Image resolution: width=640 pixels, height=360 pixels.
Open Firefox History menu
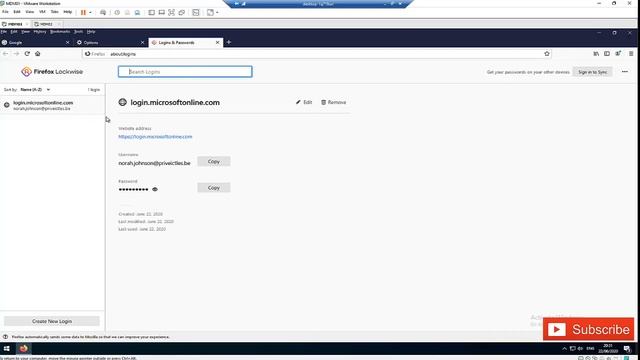pos(40,32)
